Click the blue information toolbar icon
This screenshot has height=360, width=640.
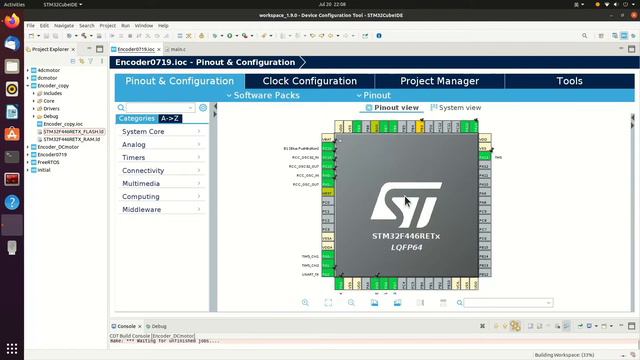[379, 36]
